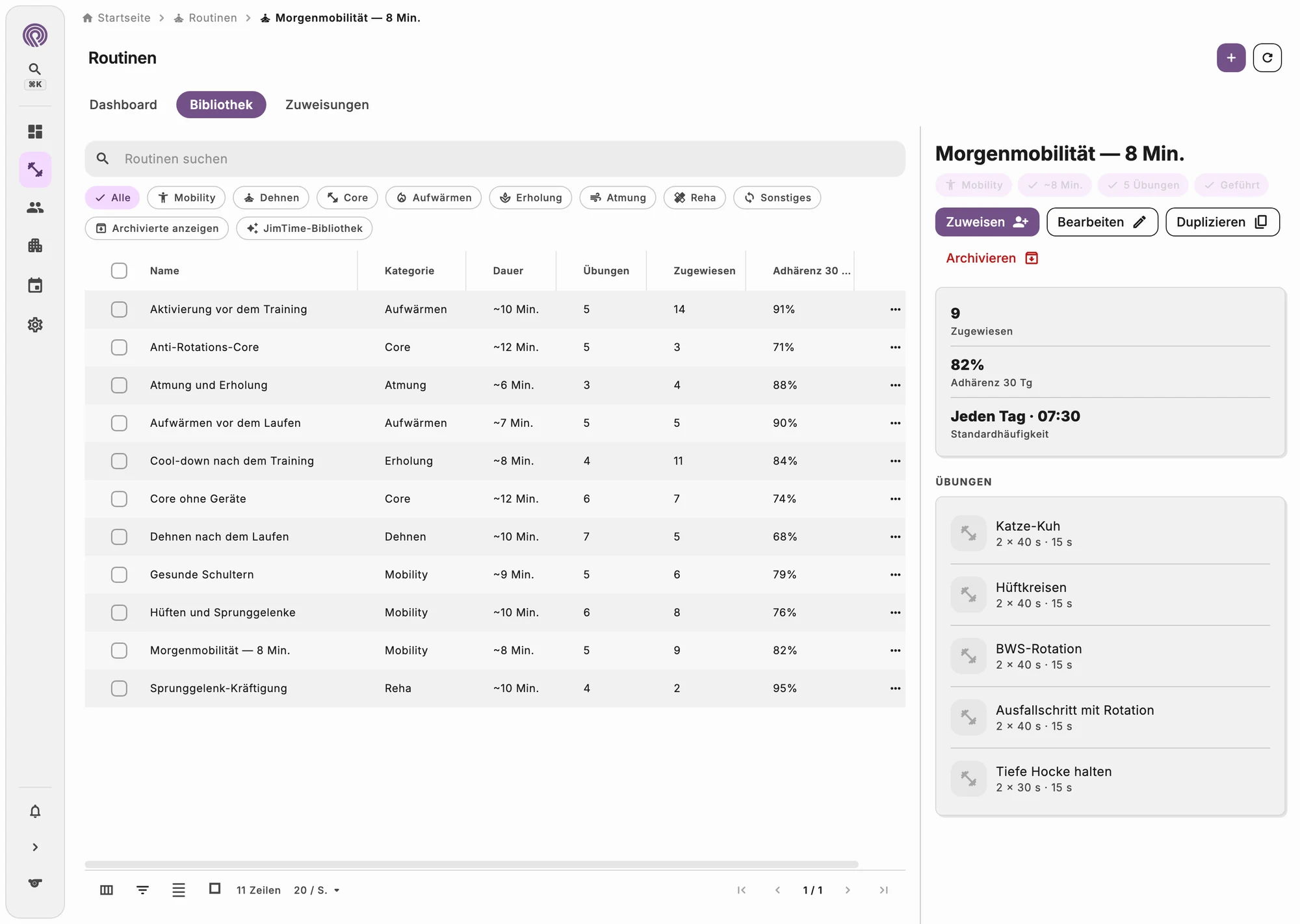Click the Routinen suchen search field
This screenshot has height=924, width=1300.
click(x=495, y=159)
